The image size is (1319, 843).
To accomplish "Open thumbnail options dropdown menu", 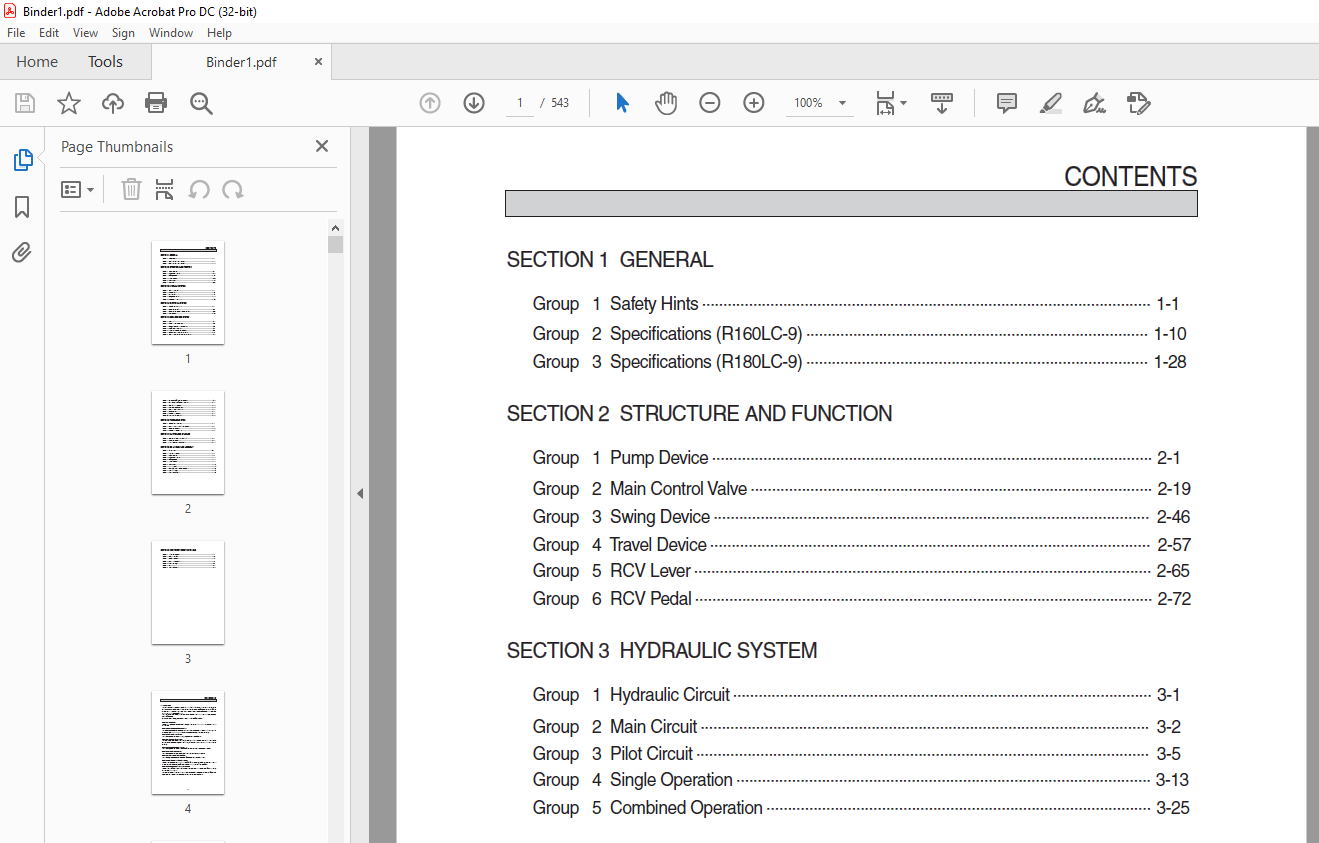I will 78,189.
